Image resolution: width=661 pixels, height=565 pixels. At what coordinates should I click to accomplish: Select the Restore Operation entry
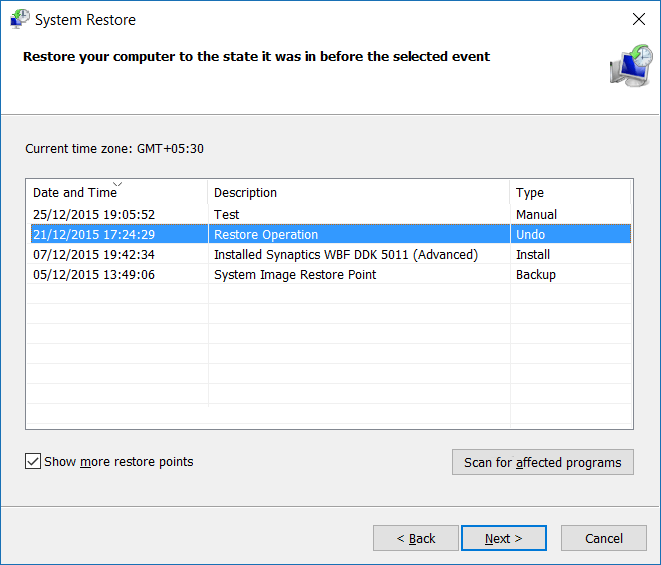(266, 235)
